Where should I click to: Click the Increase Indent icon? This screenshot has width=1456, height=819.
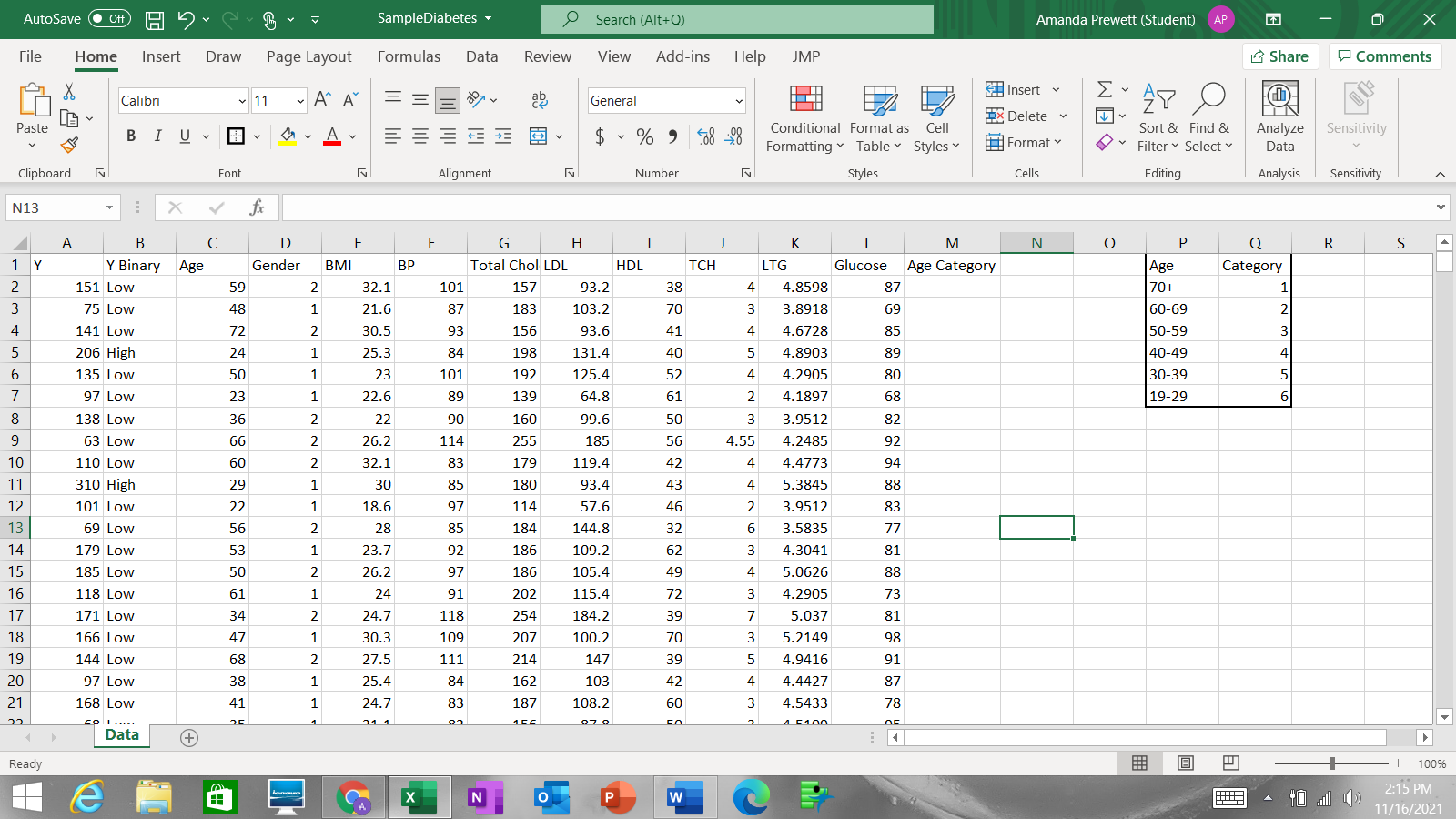click(x=503, y=136)
